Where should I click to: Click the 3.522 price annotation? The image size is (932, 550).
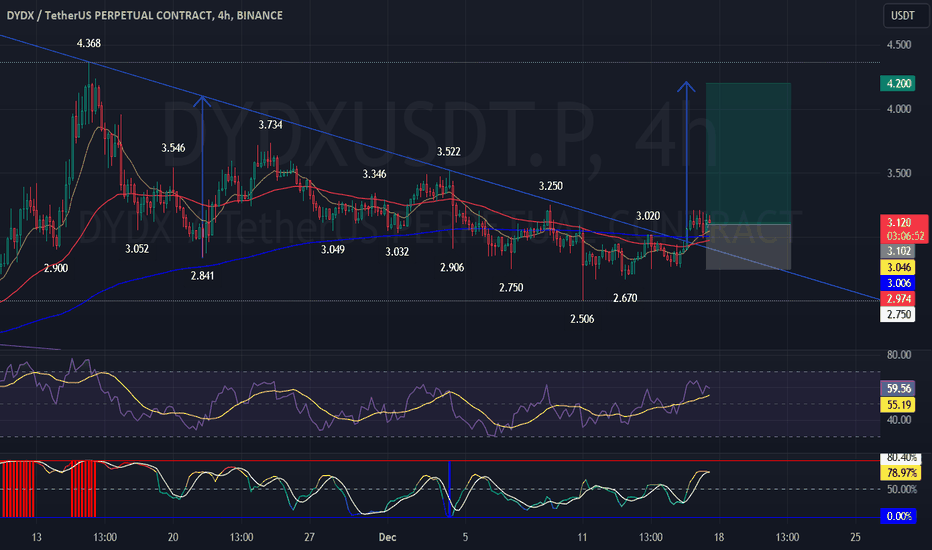449,152
